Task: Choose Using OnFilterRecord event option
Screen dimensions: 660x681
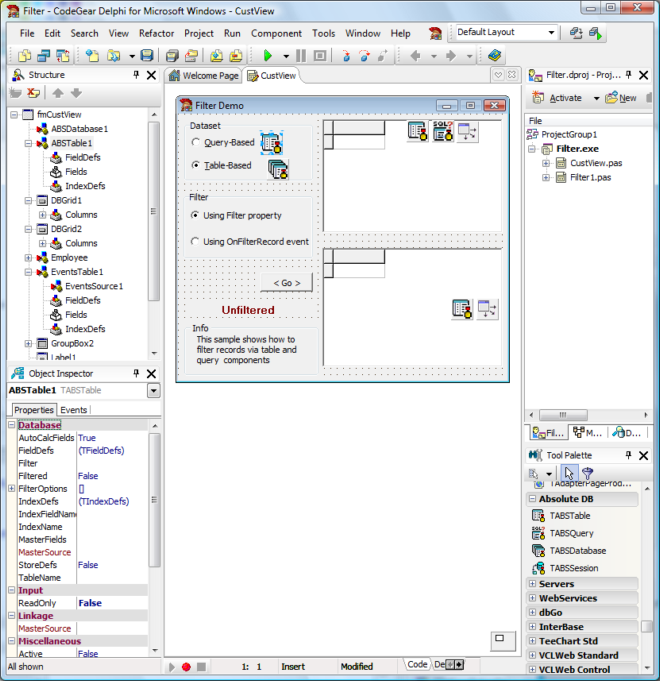Action: pyautogui.click(x=195, y=241)
